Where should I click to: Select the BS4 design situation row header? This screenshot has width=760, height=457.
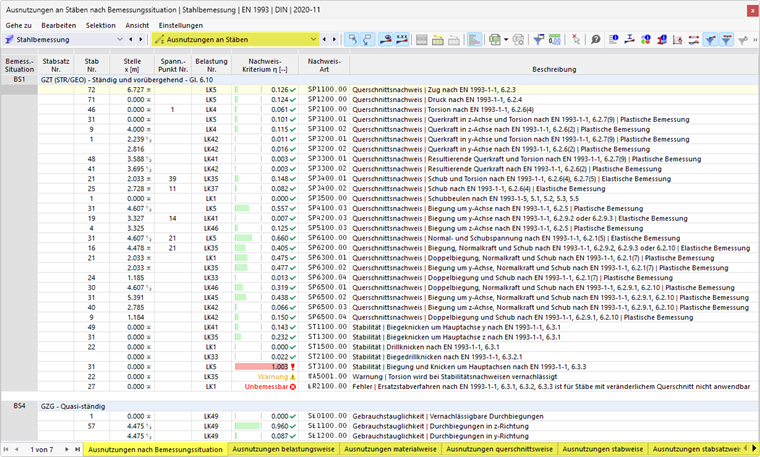tap(19, 406)
